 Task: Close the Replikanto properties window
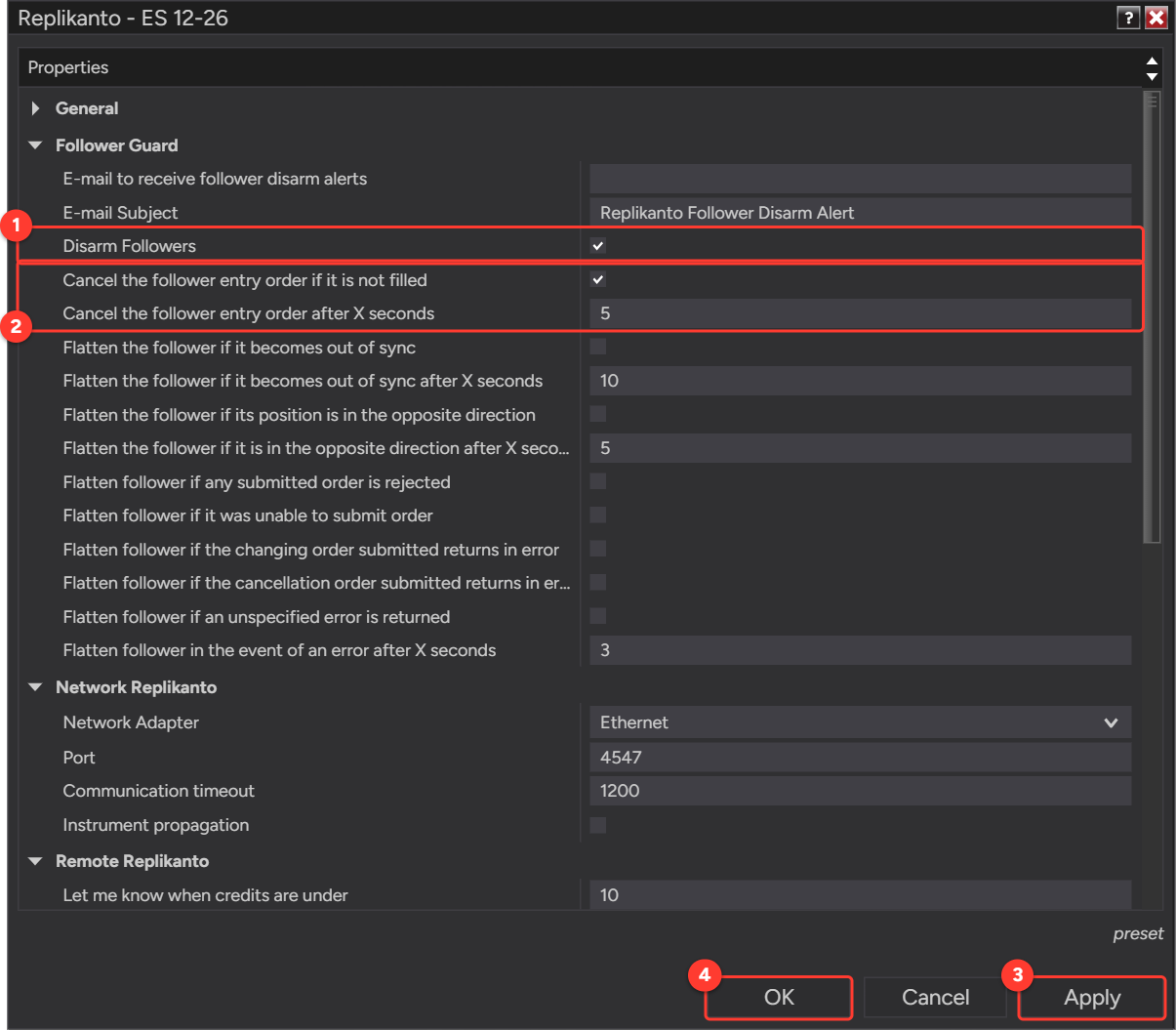tap(1156, 18)
